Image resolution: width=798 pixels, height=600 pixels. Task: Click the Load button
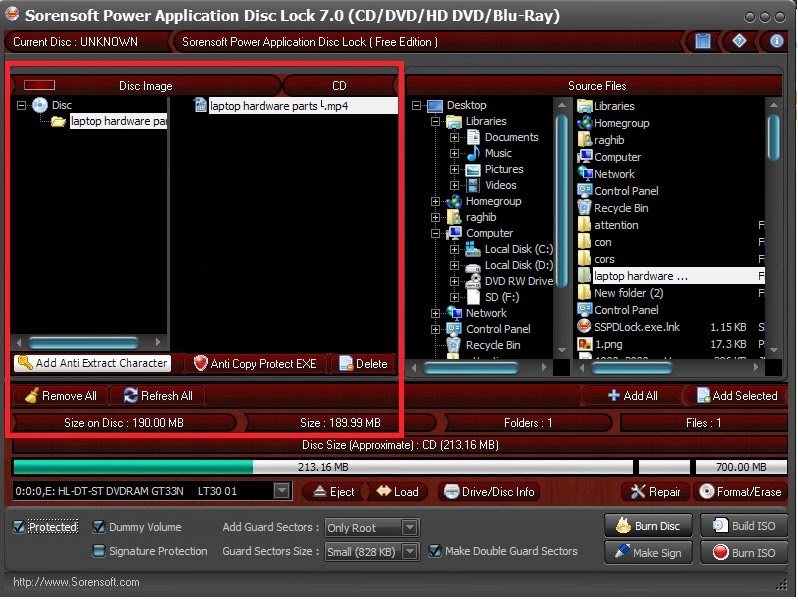pyautogui.click(x=397, y=492)
